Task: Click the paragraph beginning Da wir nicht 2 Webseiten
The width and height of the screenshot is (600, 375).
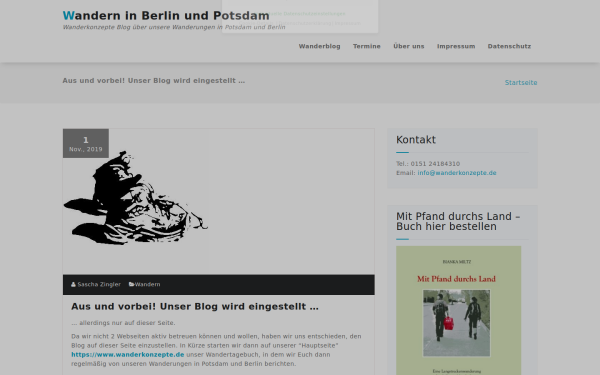Action: point(216,350)
